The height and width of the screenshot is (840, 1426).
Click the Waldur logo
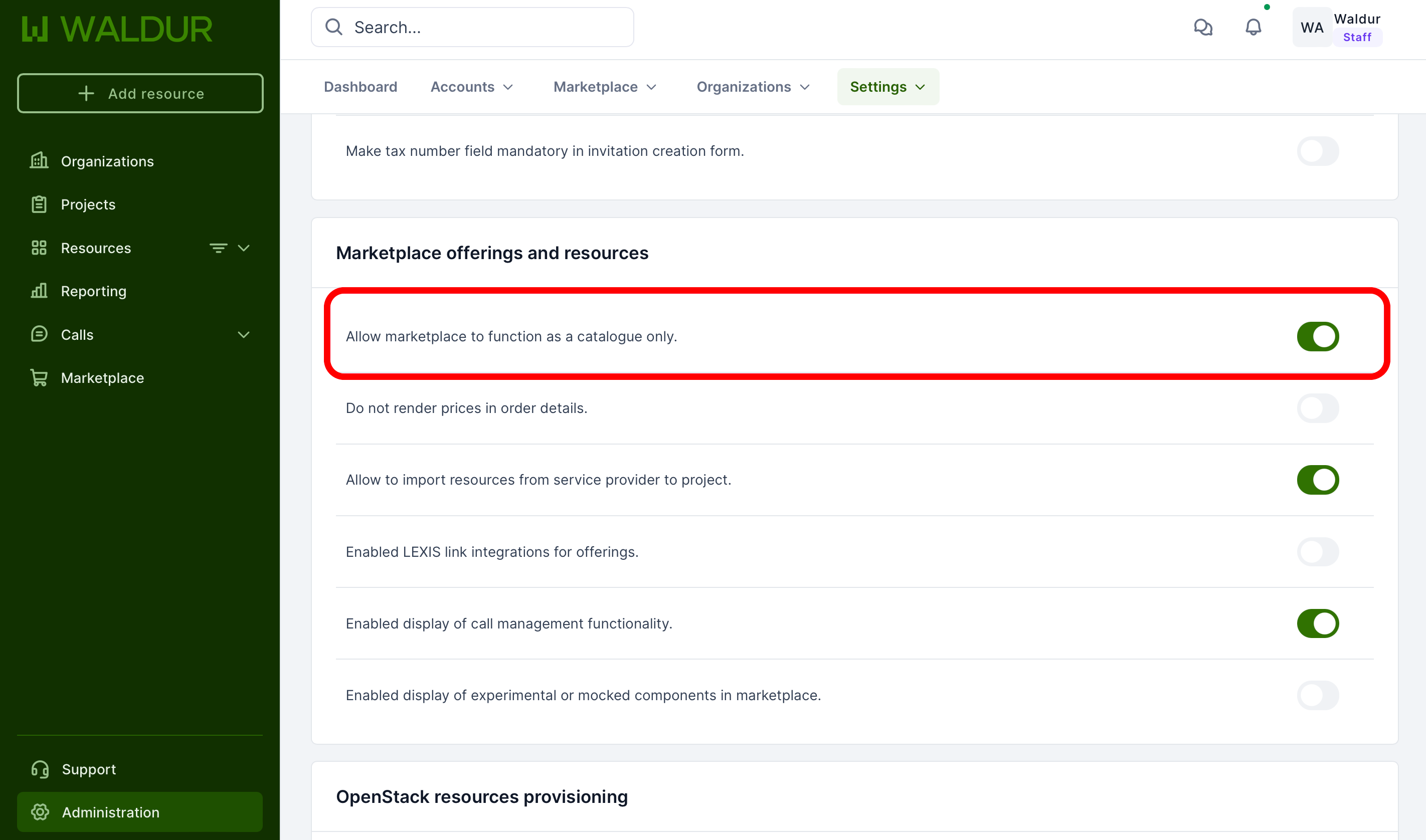pyautogui.click(x=117, y=29)
